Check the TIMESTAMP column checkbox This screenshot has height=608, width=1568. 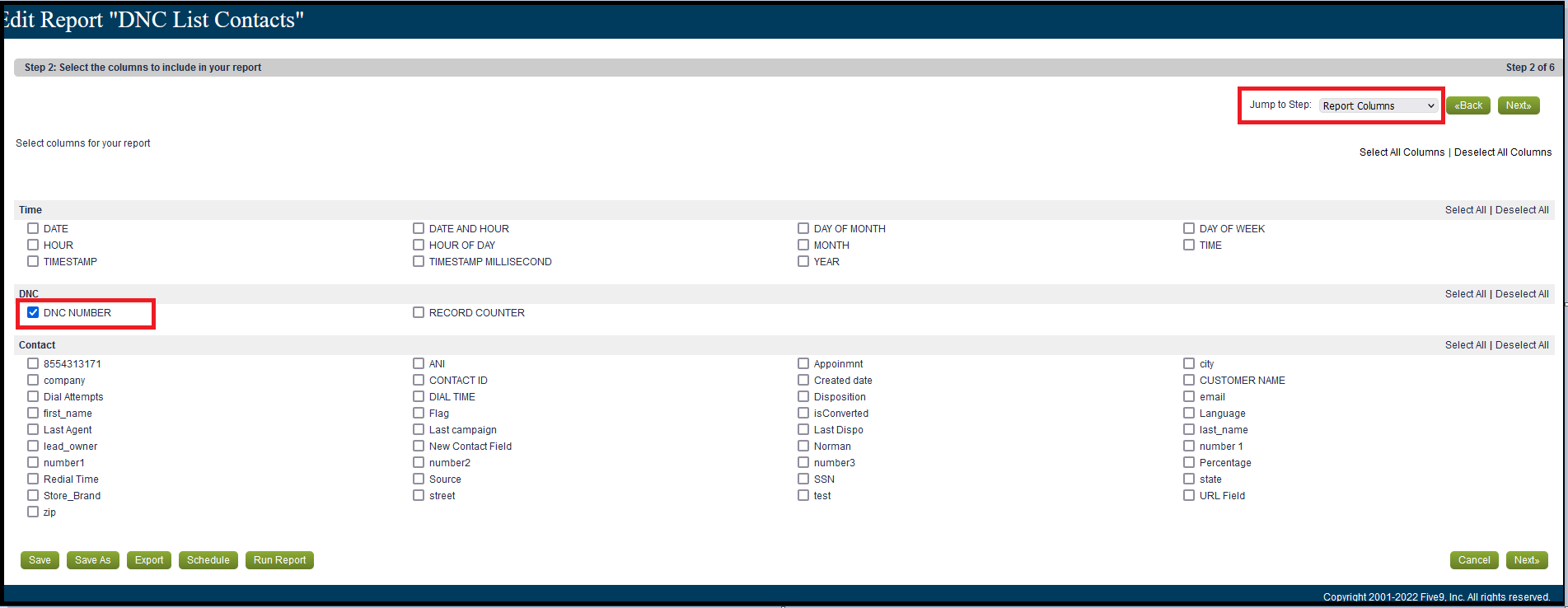tap(33, 261)
